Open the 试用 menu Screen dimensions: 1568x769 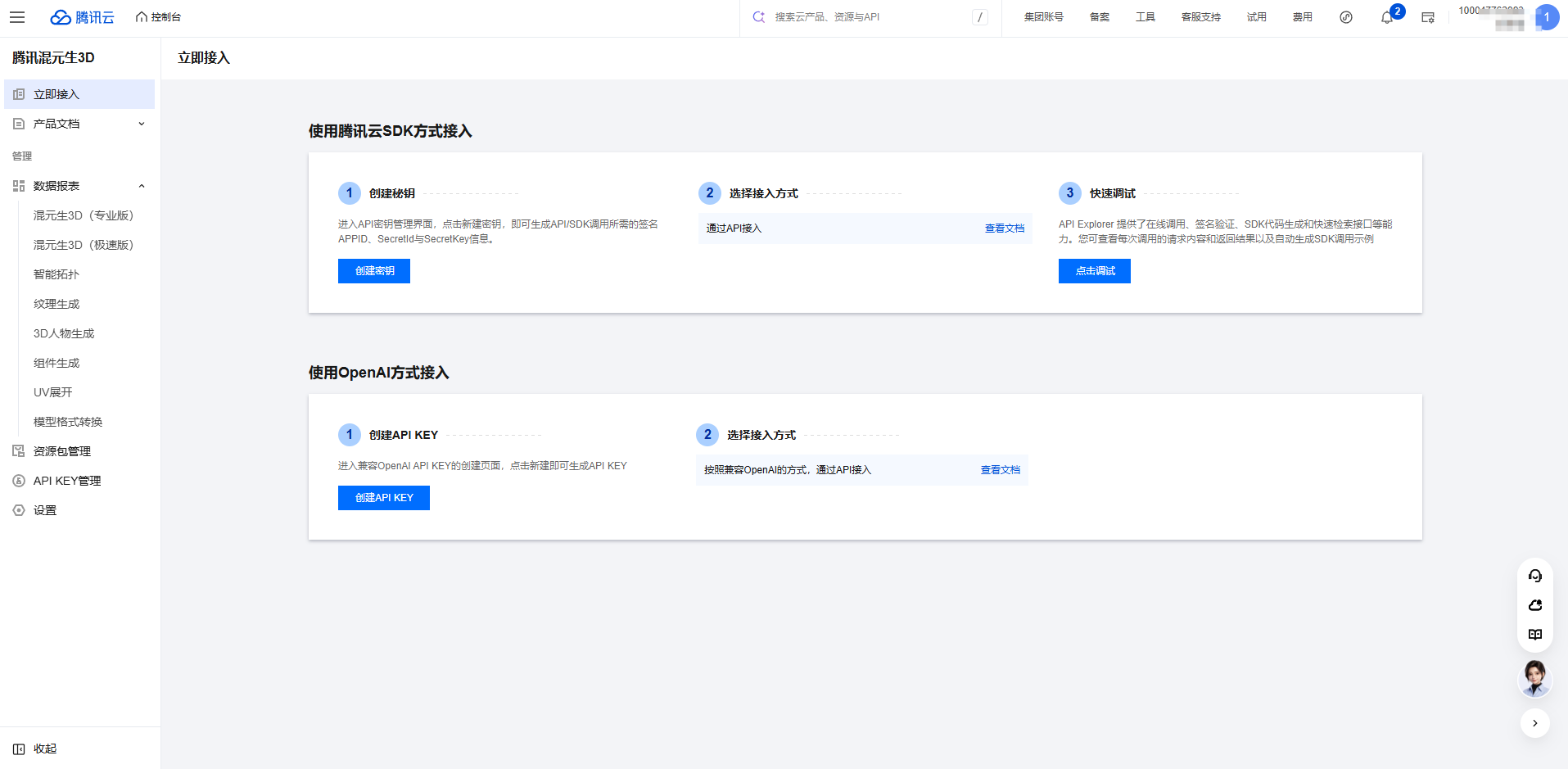click(1257, 17)
